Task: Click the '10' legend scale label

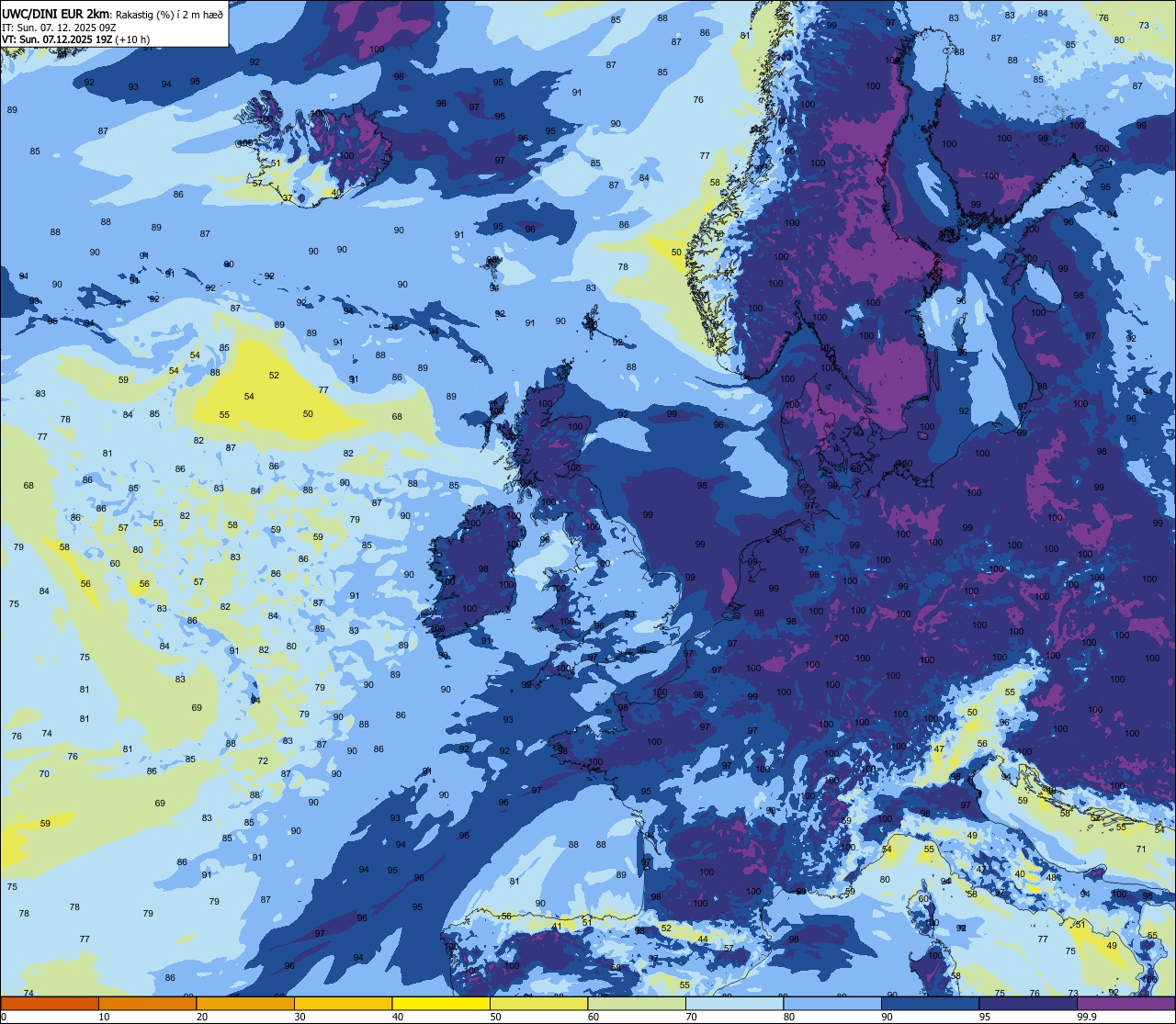Action: (105, 1016)
